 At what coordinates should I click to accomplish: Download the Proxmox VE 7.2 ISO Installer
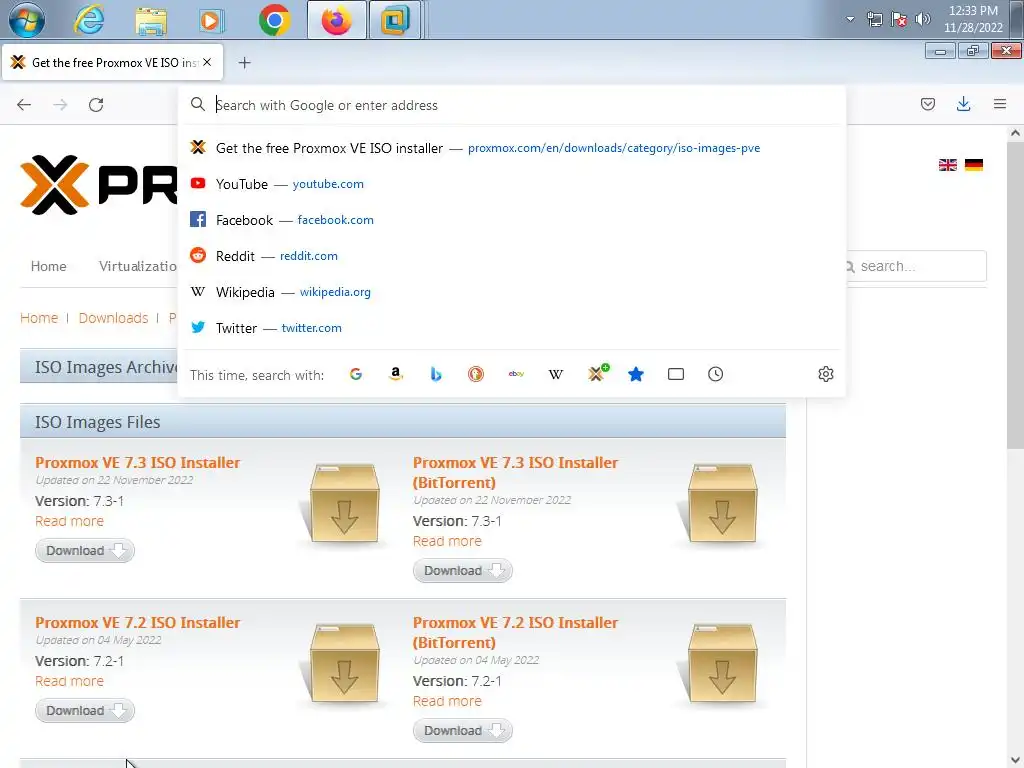click(x=85, y=711)
